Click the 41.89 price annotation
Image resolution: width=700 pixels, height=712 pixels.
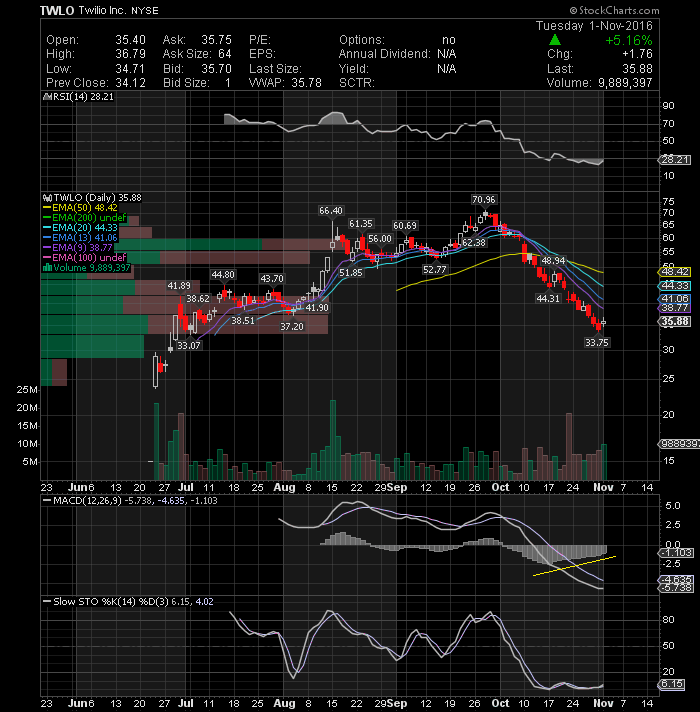point(179,286)
